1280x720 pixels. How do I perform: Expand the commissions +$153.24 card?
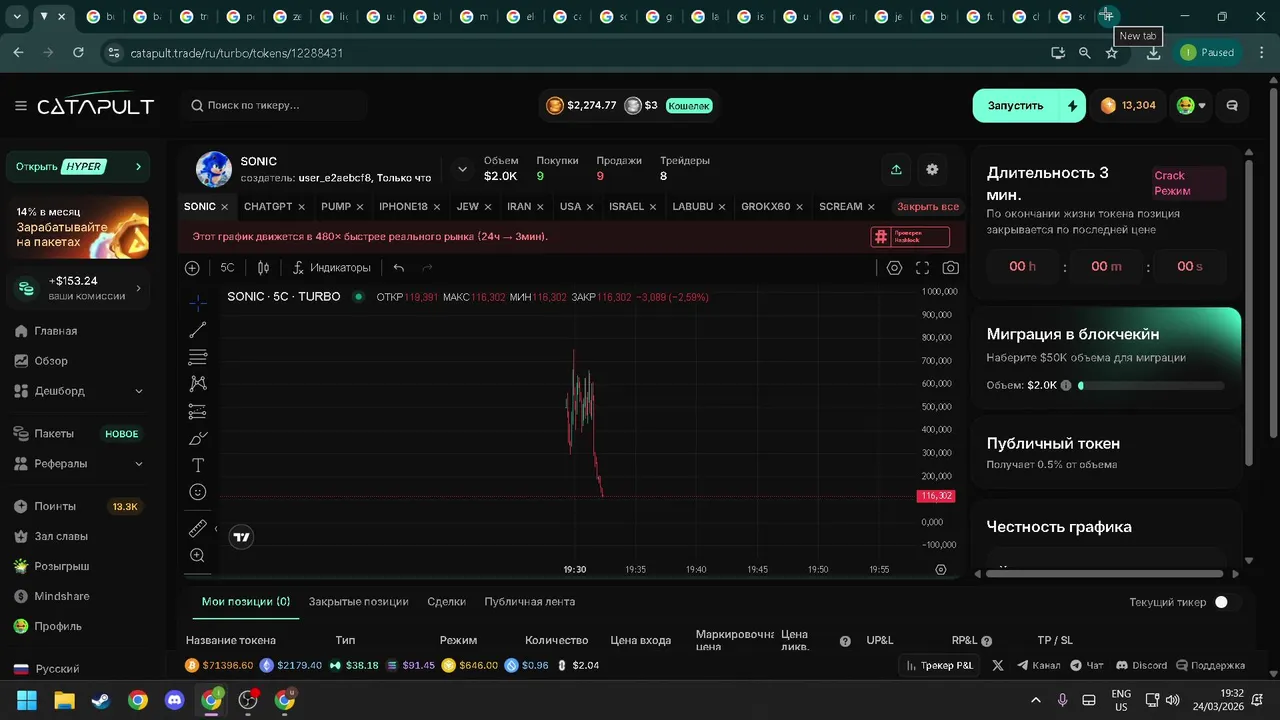click(x=78, y=288)
